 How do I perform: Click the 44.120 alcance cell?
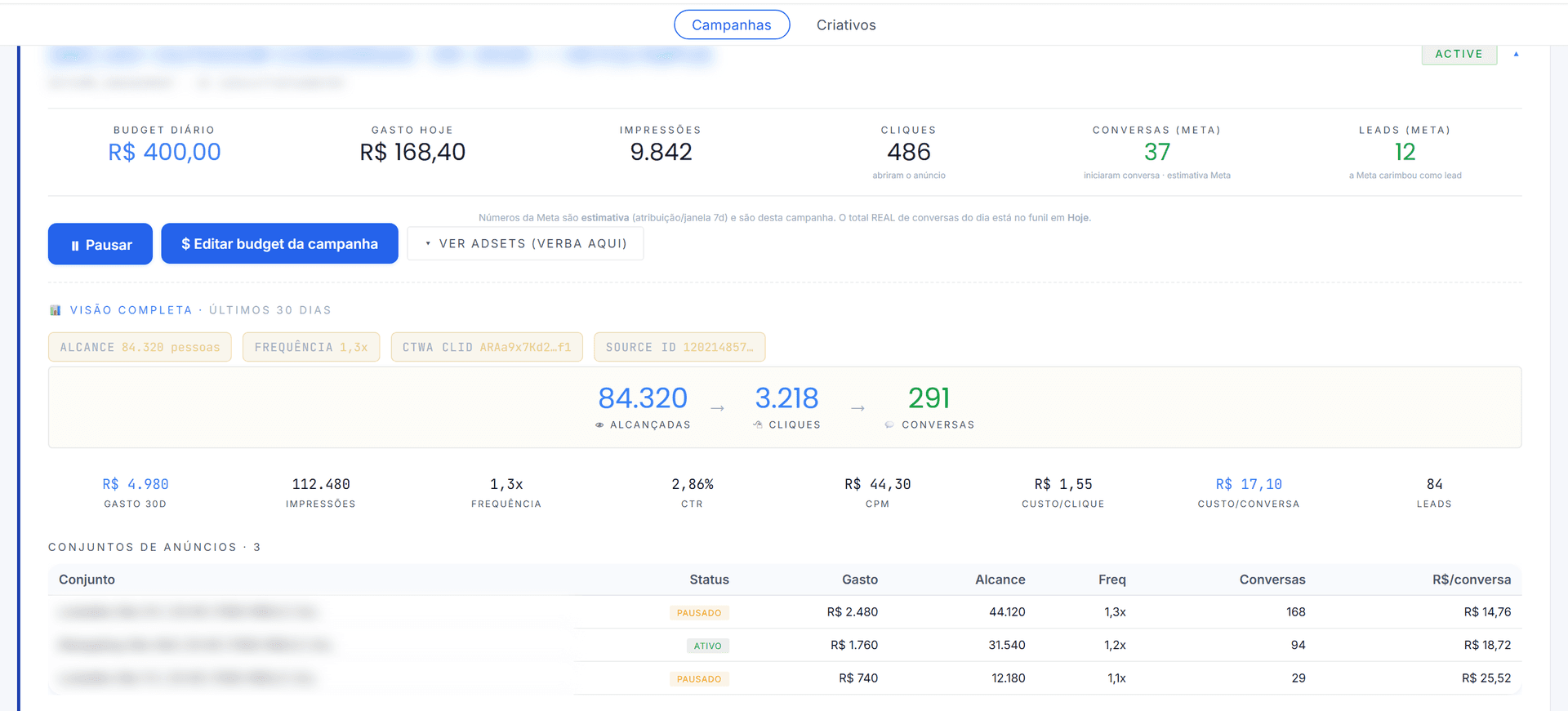1007,612
